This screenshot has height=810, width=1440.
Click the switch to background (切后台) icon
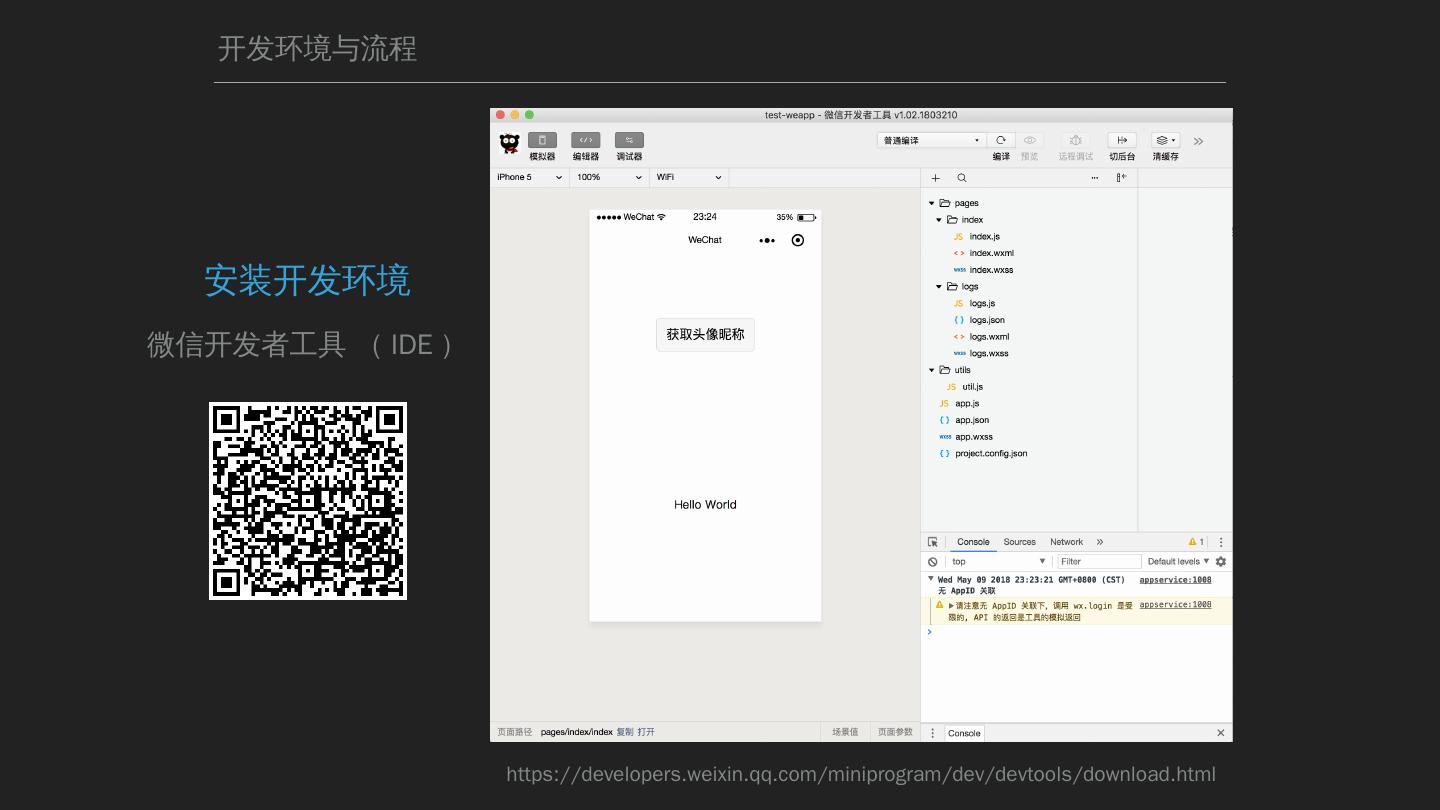1121,141
